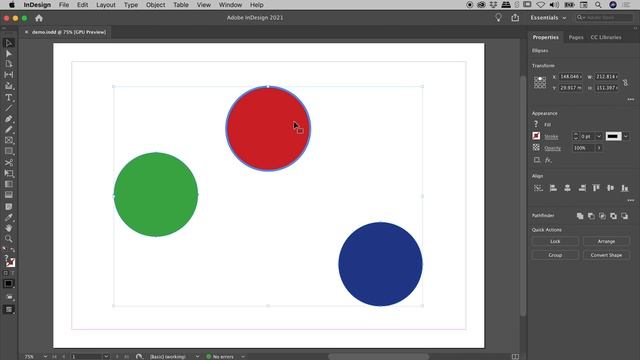This screenshot has width=640, height=360.
Task: Toggle the fill and stroke indicator in toolbar
Action: pyautogui.click(x=9, y=261)
